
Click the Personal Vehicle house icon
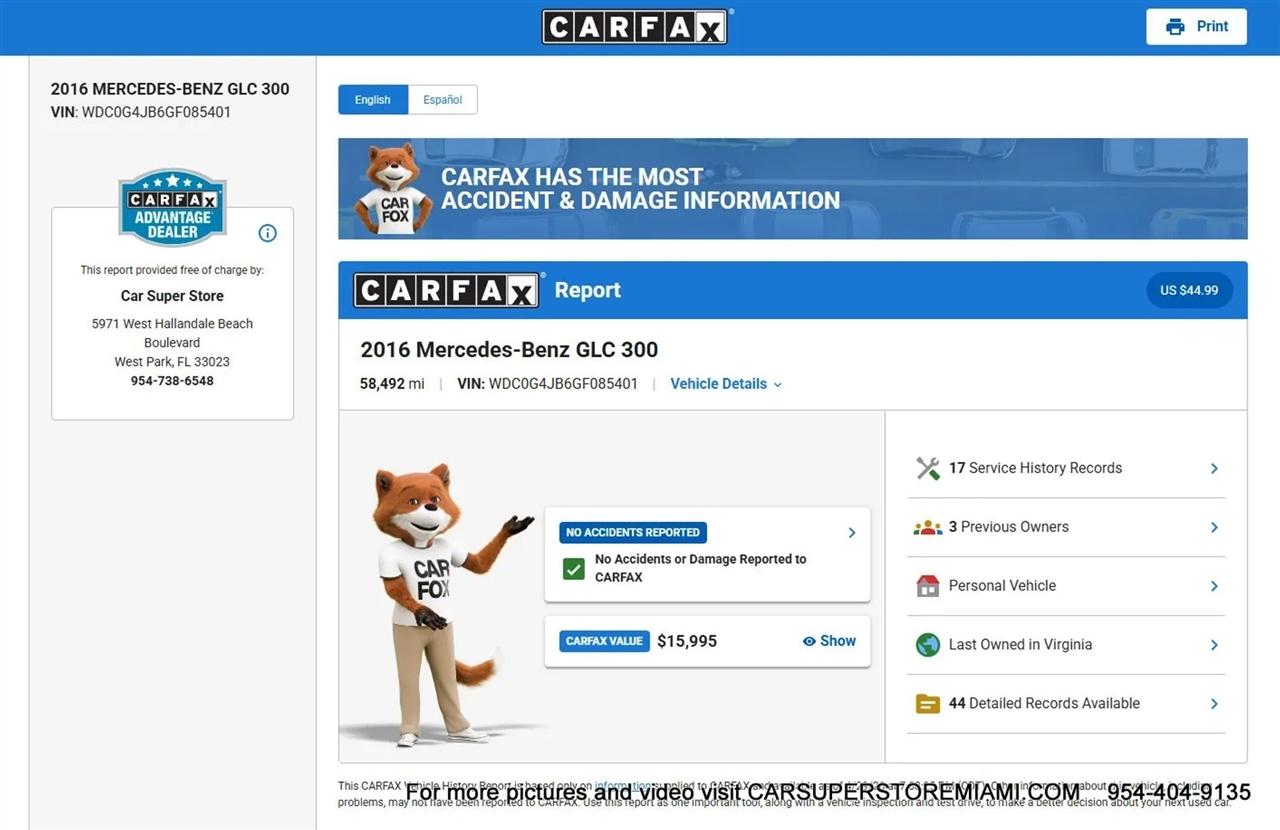[928, 586]
